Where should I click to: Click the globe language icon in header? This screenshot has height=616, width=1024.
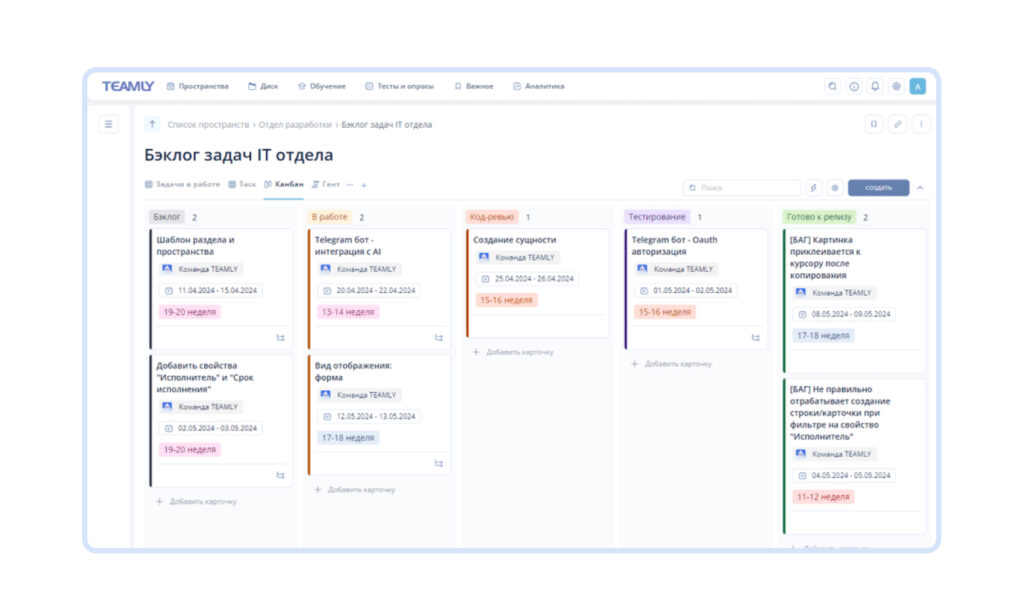[x=896, y=87]
